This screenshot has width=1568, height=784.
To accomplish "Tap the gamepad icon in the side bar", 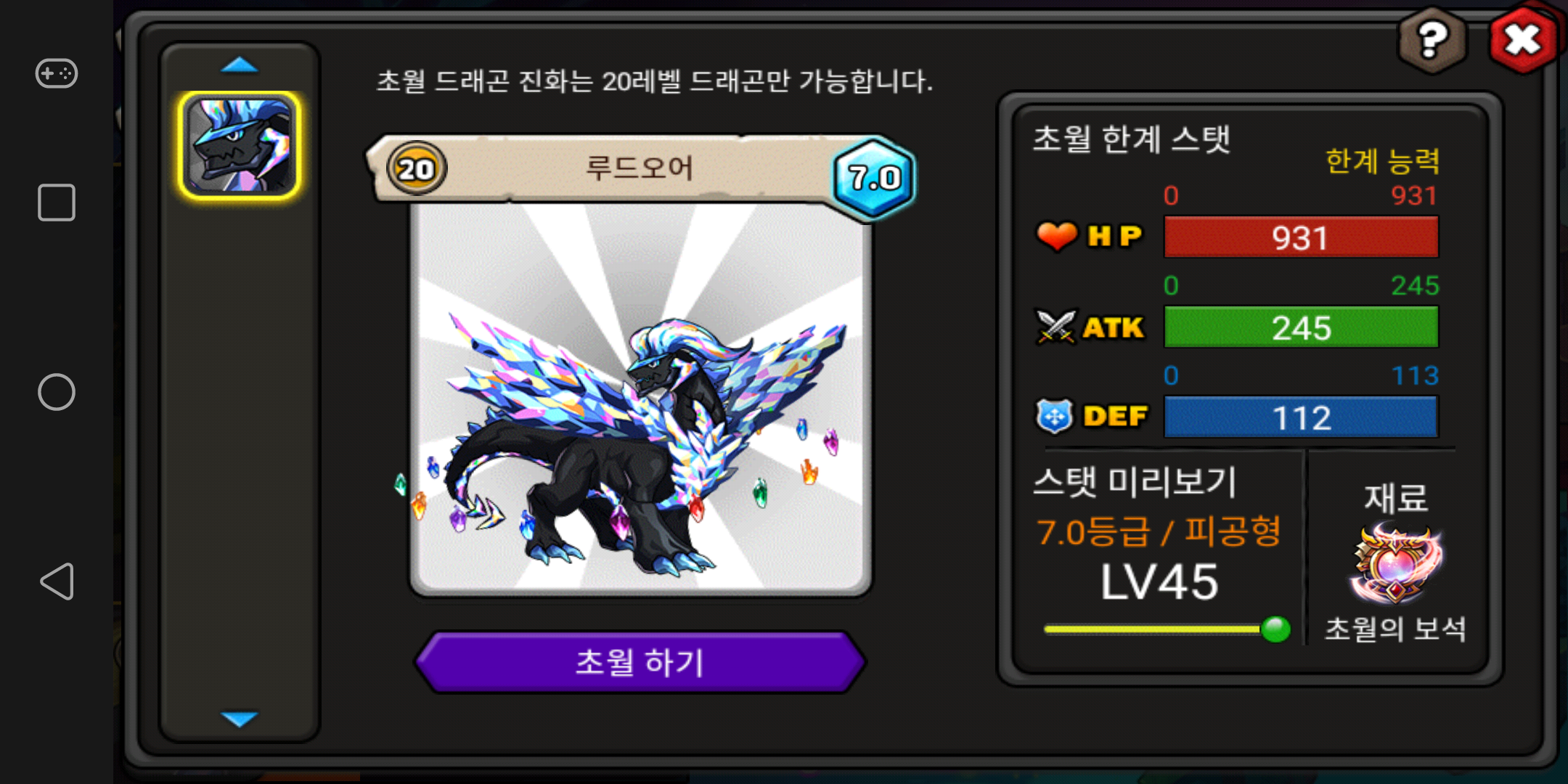I will tap(57, 73).
